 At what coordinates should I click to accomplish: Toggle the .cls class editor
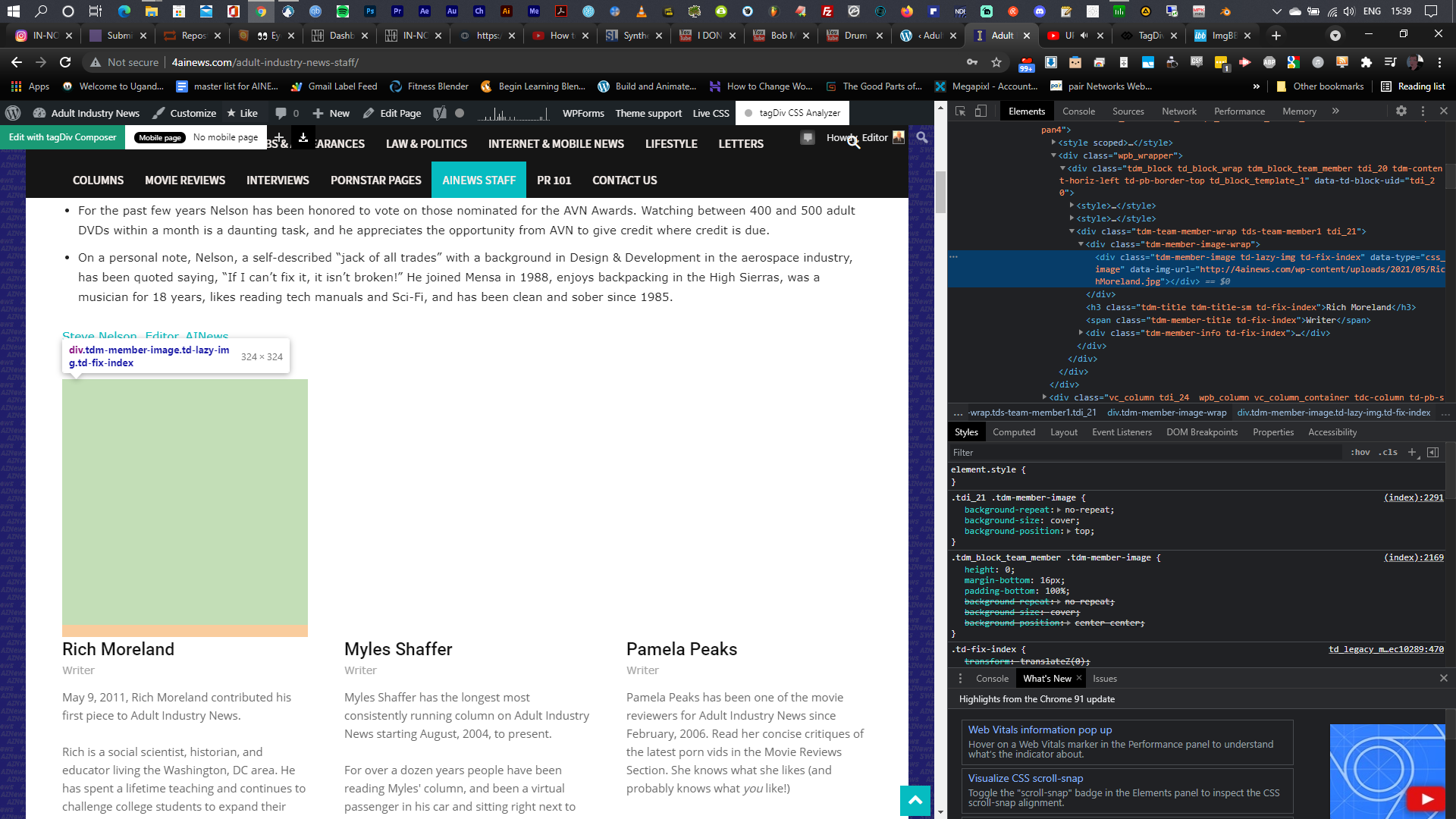[x=1388, y=452]
